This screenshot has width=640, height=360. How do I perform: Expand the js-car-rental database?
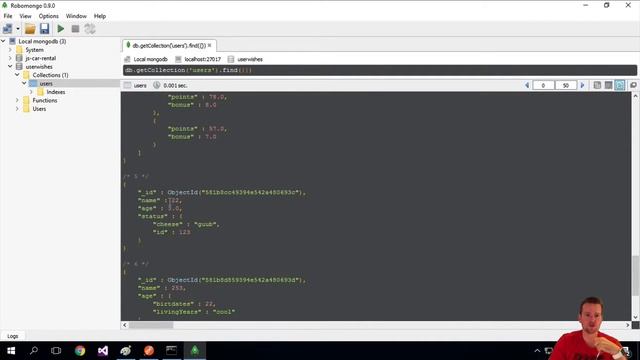point(10,58)
